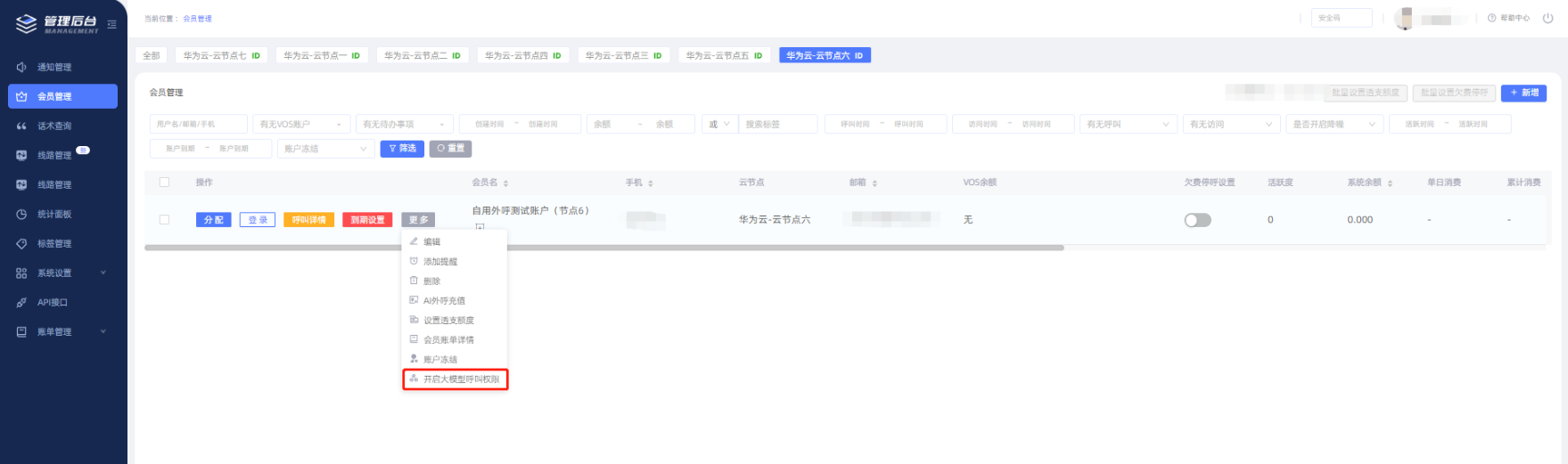
Task: Open 通知管理 via its speaker icon
Action: pos(21,67)
